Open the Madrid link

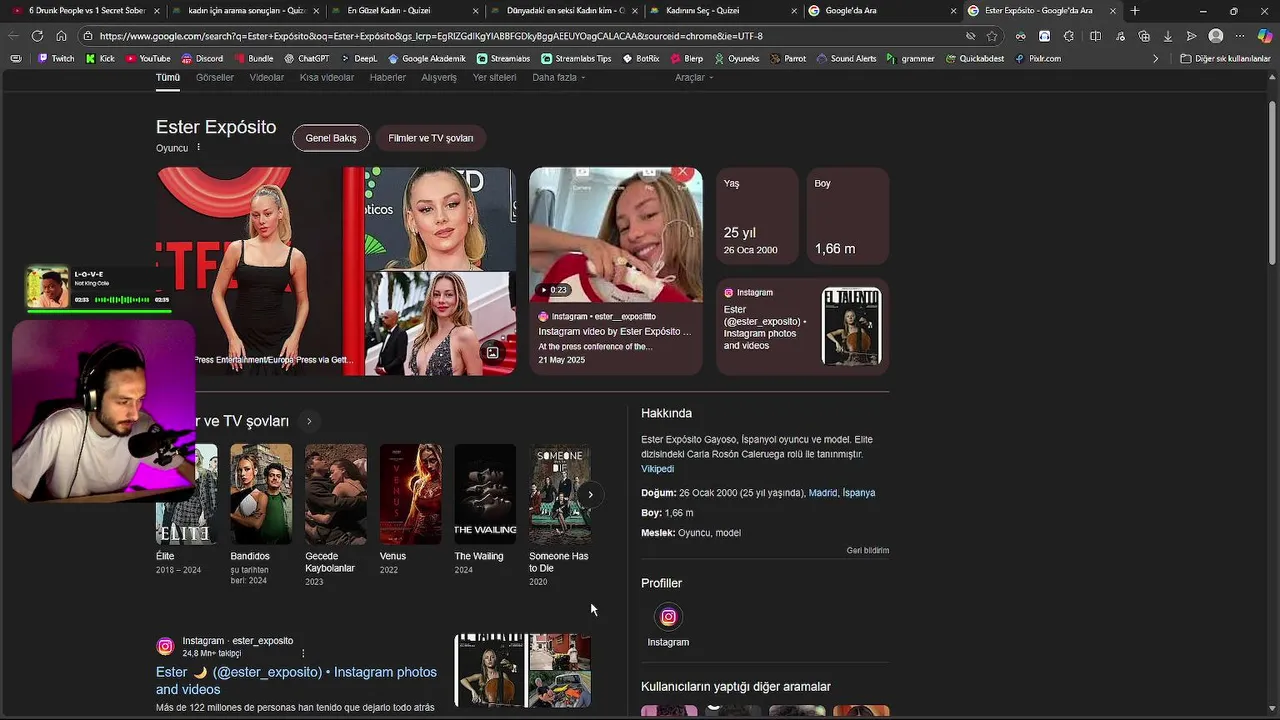(823, 493)
